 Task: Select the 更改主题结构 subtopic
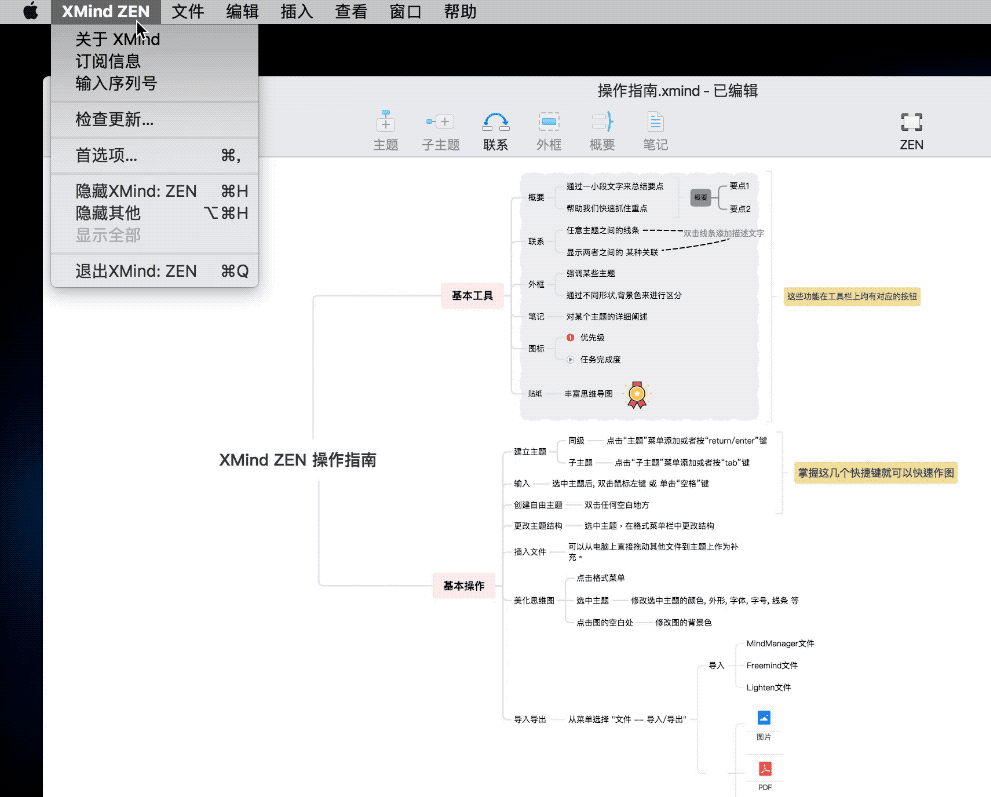click(x=538, y=526)
